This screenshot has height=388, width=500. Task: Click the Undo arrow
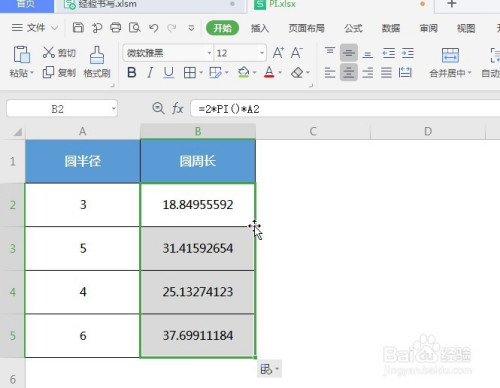(154, 28)
